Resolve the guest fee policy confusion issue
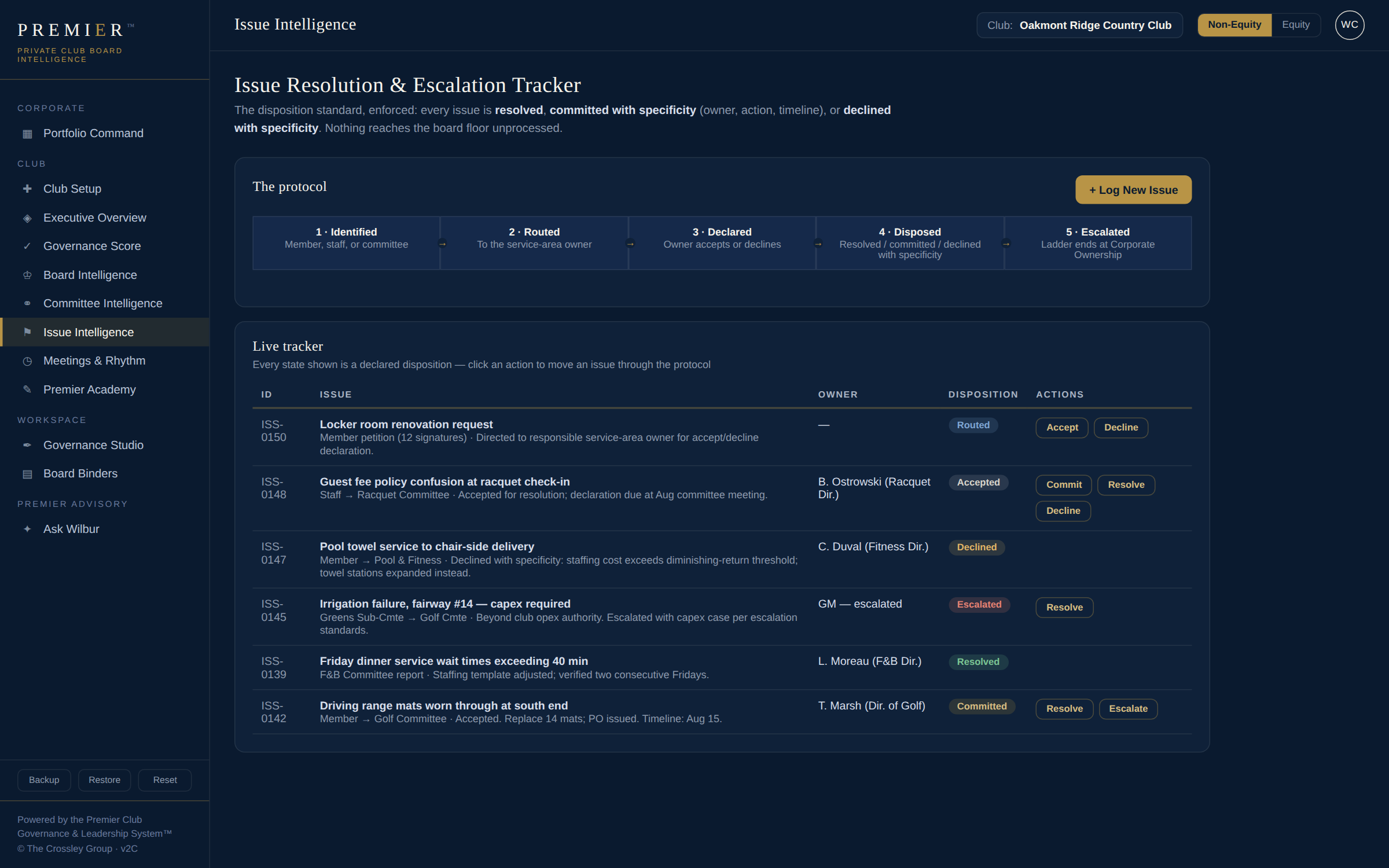This screenshot has height=868, width=1389. tap(1126, 485)
